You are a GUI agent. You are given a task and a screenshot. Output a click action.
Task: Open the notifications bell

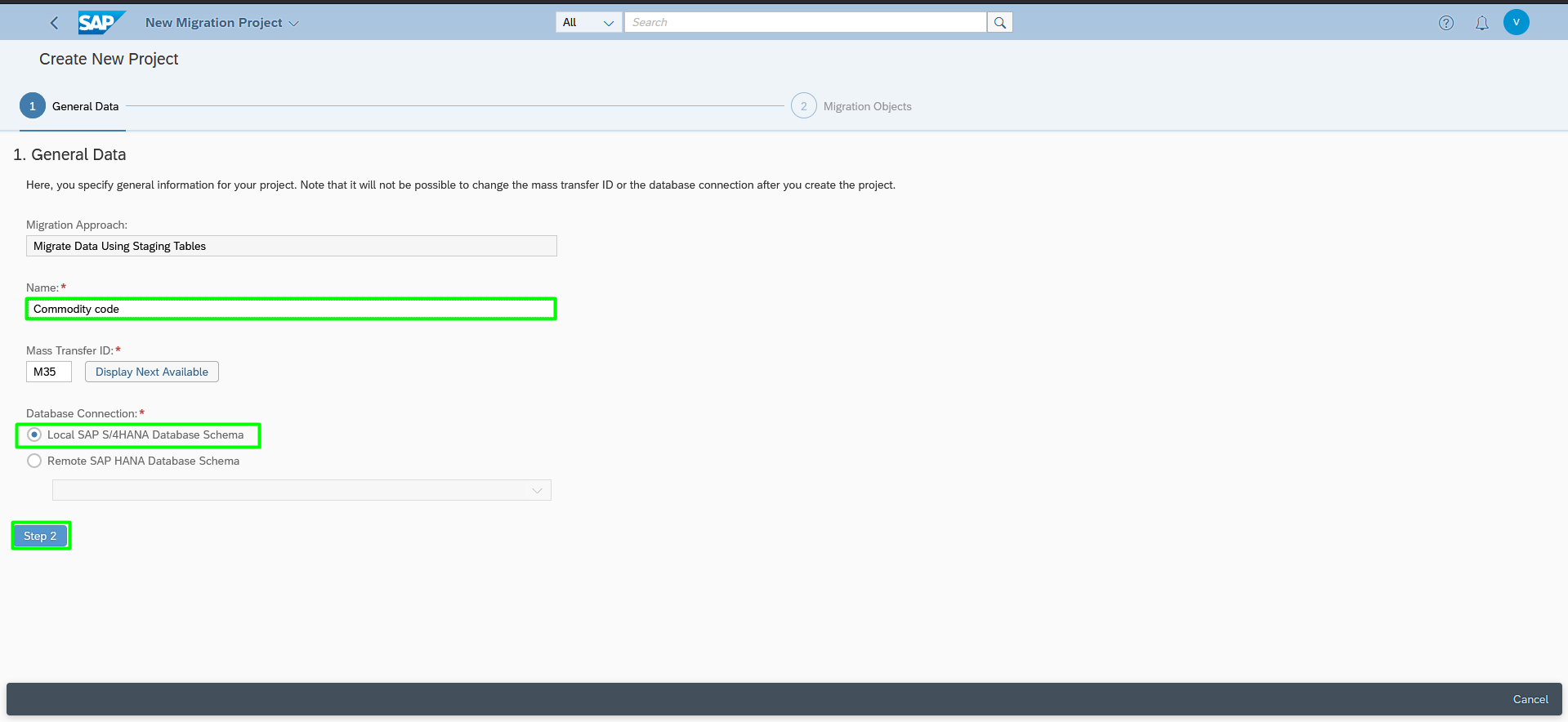1481,23
